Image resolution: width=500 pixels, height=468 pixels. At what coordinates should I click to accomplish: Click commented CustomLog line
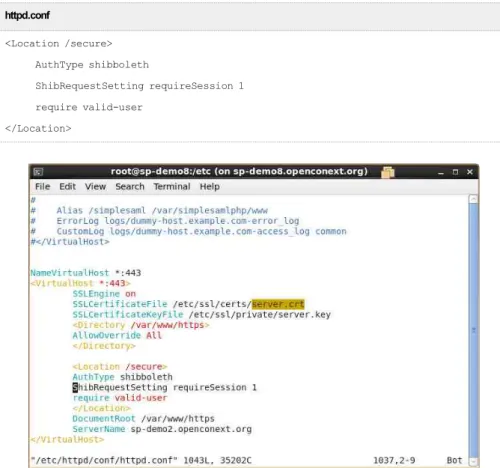[188, 231]
